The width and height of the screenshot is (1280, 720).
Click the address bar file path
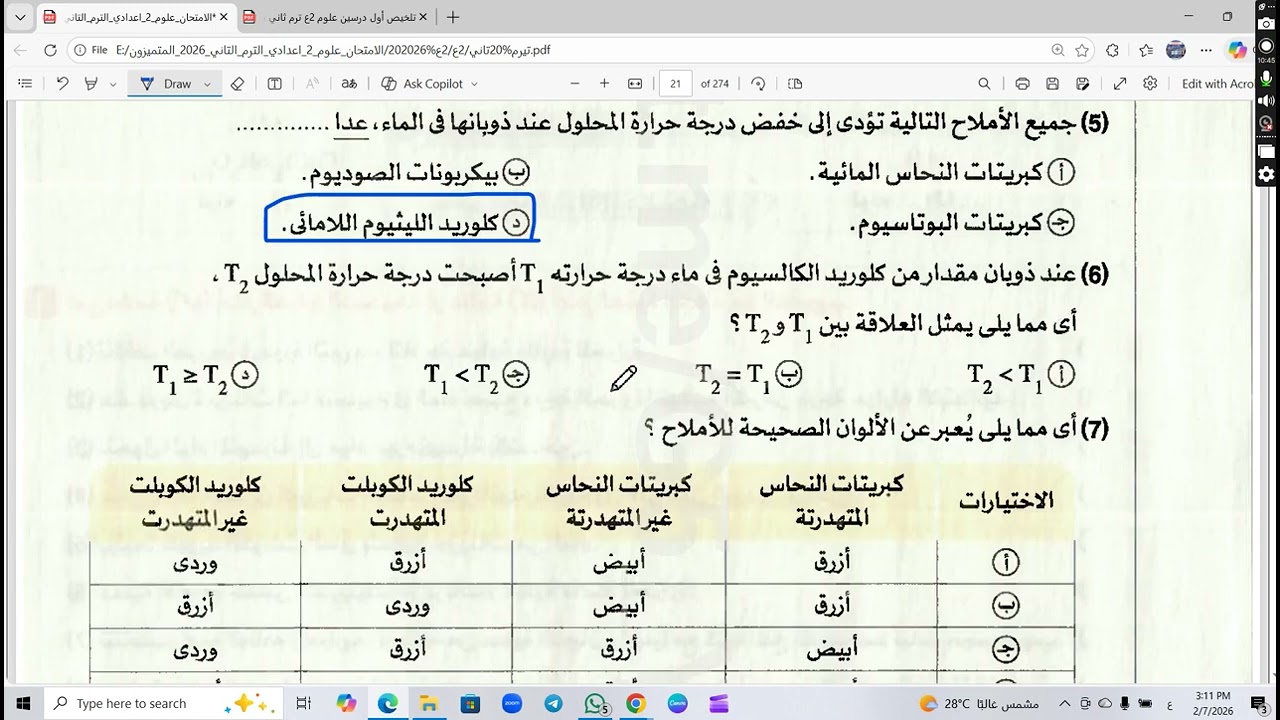click(333, 50)
